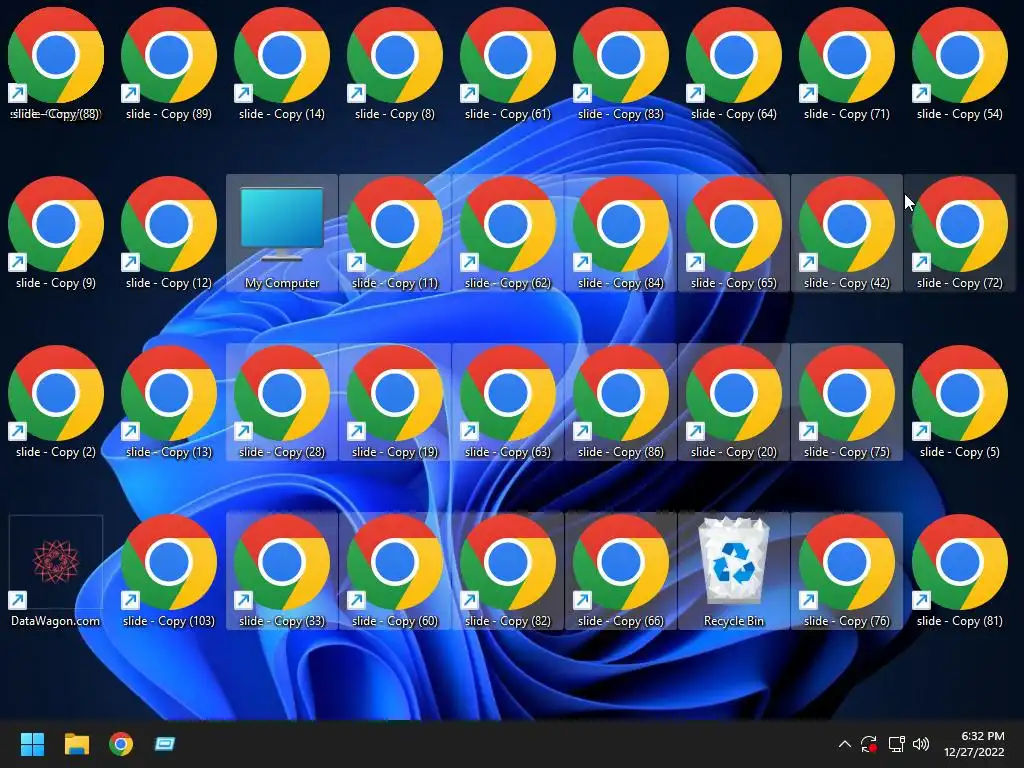This screenshot has width=1024, height=768.
Task: Select the slide - Copy (82) shortcut
Action: click(507, 571)
